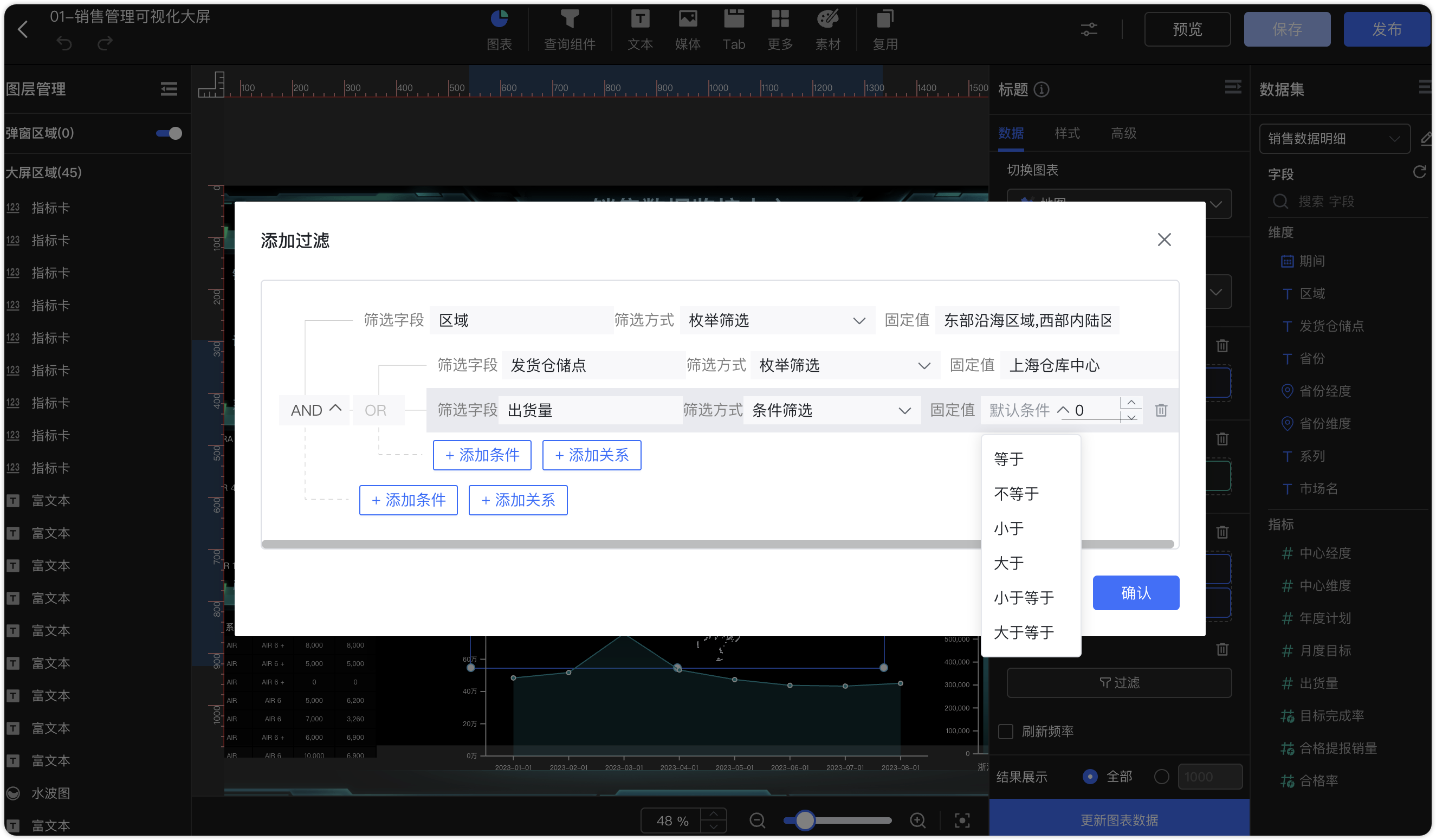Screen dimensions: 1436x840
Task: Click the fit-to-screen canvas icon
Action: (x=962, y=820)
